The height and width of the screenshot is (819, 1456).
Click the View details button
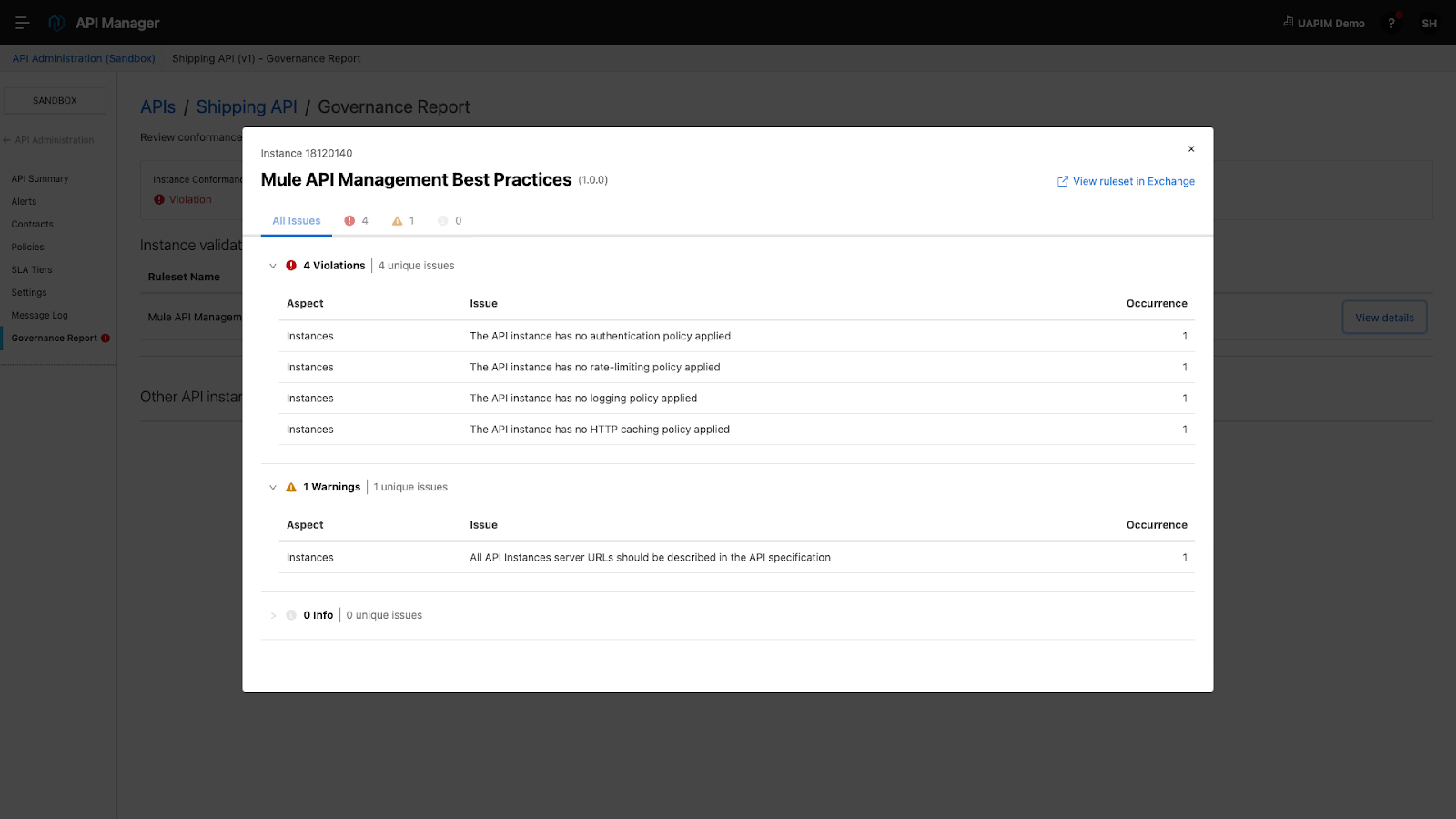1384,318
